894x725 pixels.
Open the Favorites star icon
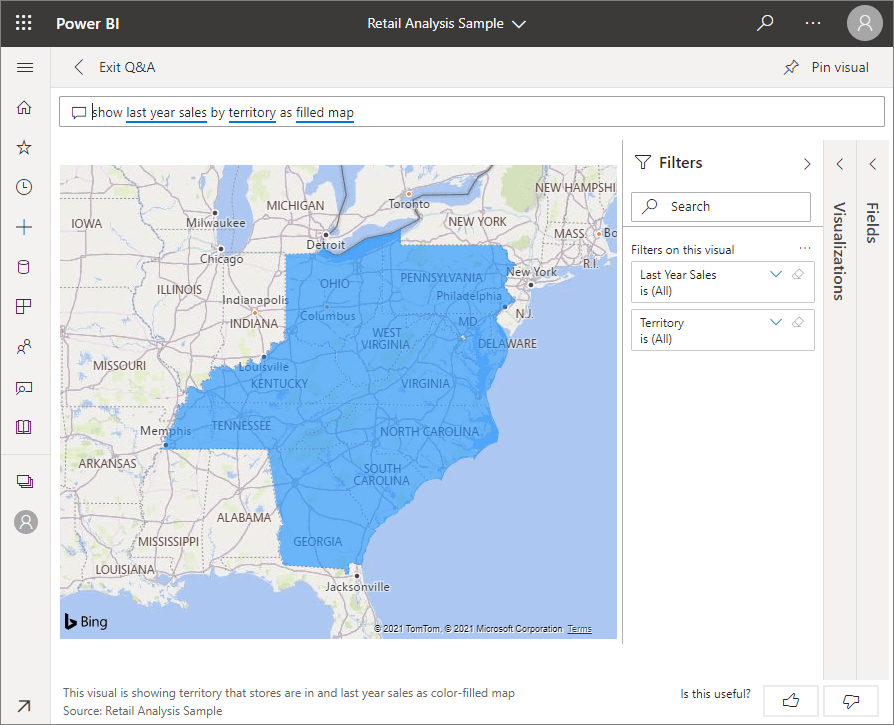(24, 147)
